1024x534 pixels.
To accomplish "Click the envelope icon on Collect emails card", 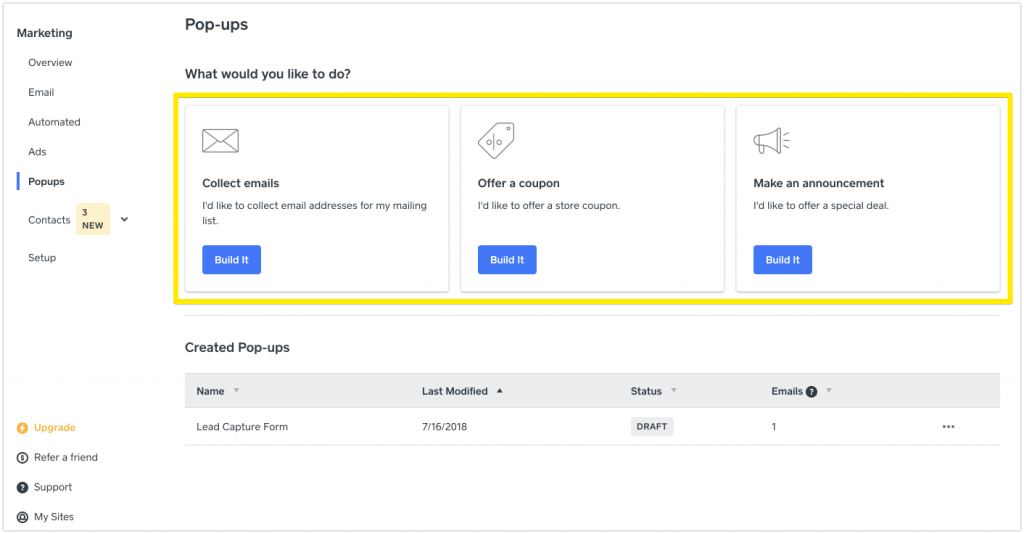I will (x=220, y=141).
